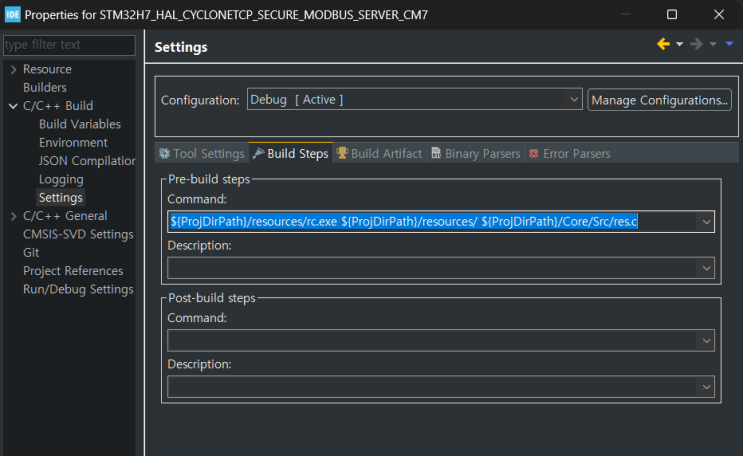Image resolution: width=743 pixels, height=456 pixels.
Task: Expand the Resource tree node
Action: [13, 70]
